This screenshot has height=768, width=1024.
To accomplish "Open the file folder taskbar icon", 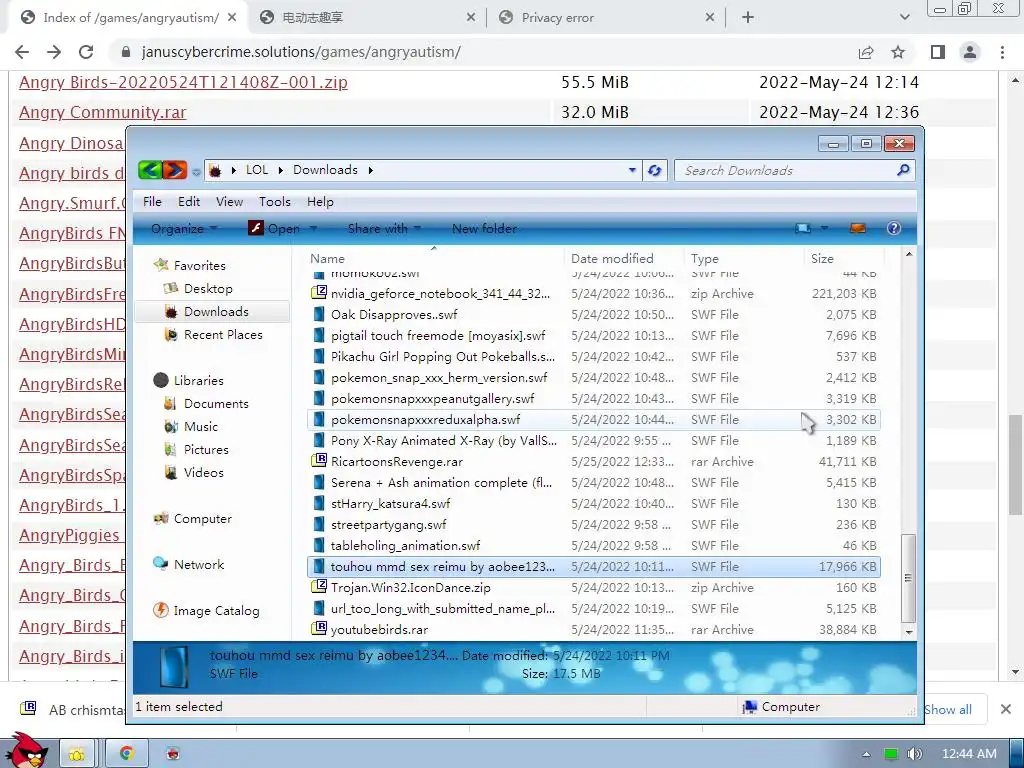I will click(77, 754).
